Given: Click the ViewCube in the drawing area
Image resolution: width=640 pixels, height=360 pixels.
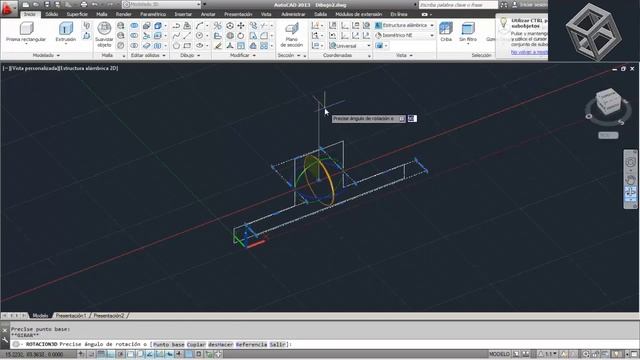Looking at the screenshot, I should (608, 102).
